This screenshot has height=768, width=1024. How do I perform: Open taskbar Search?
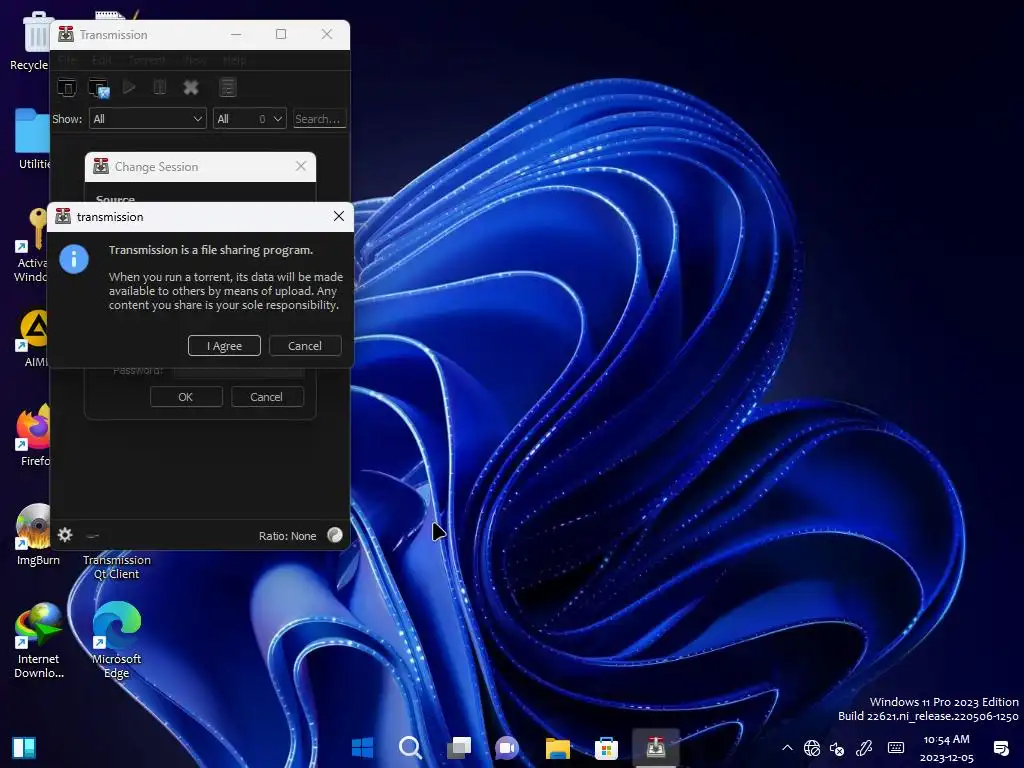[410, 747]
